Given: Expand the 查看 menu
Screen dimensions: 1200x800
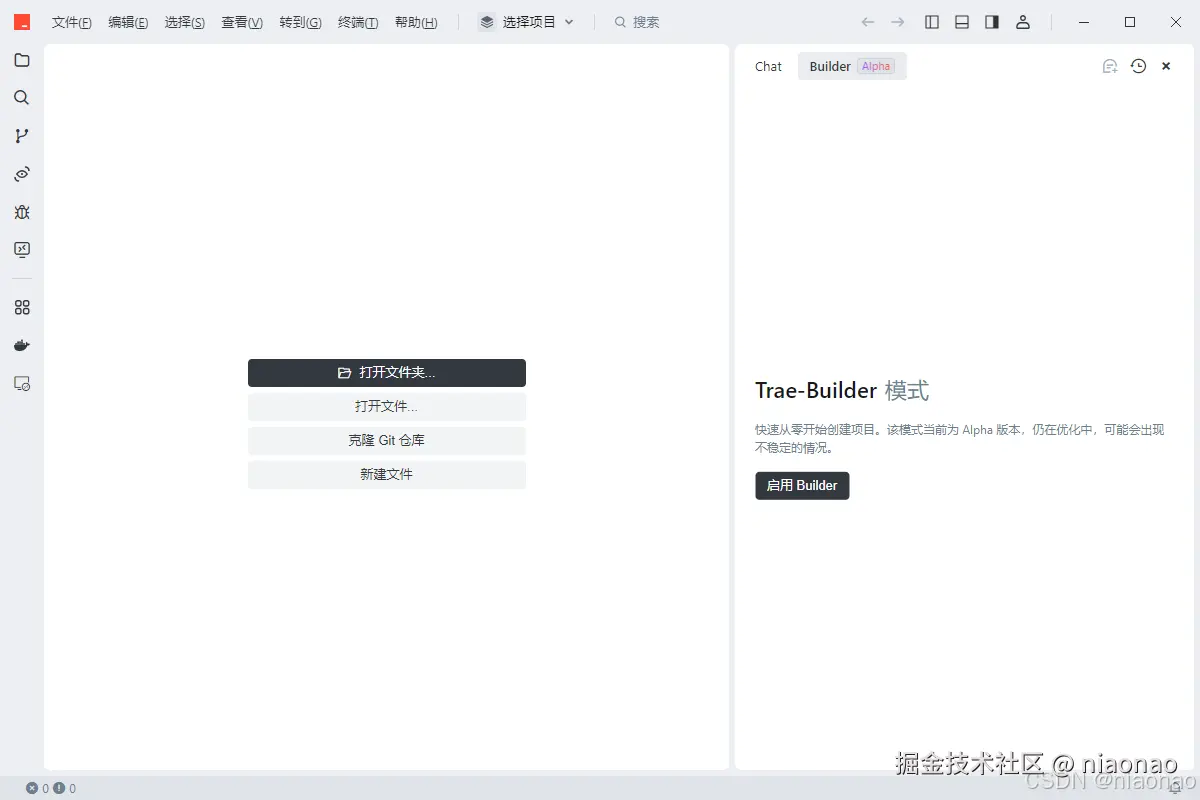Looking at the screenshot, I should tap(241, 21).
